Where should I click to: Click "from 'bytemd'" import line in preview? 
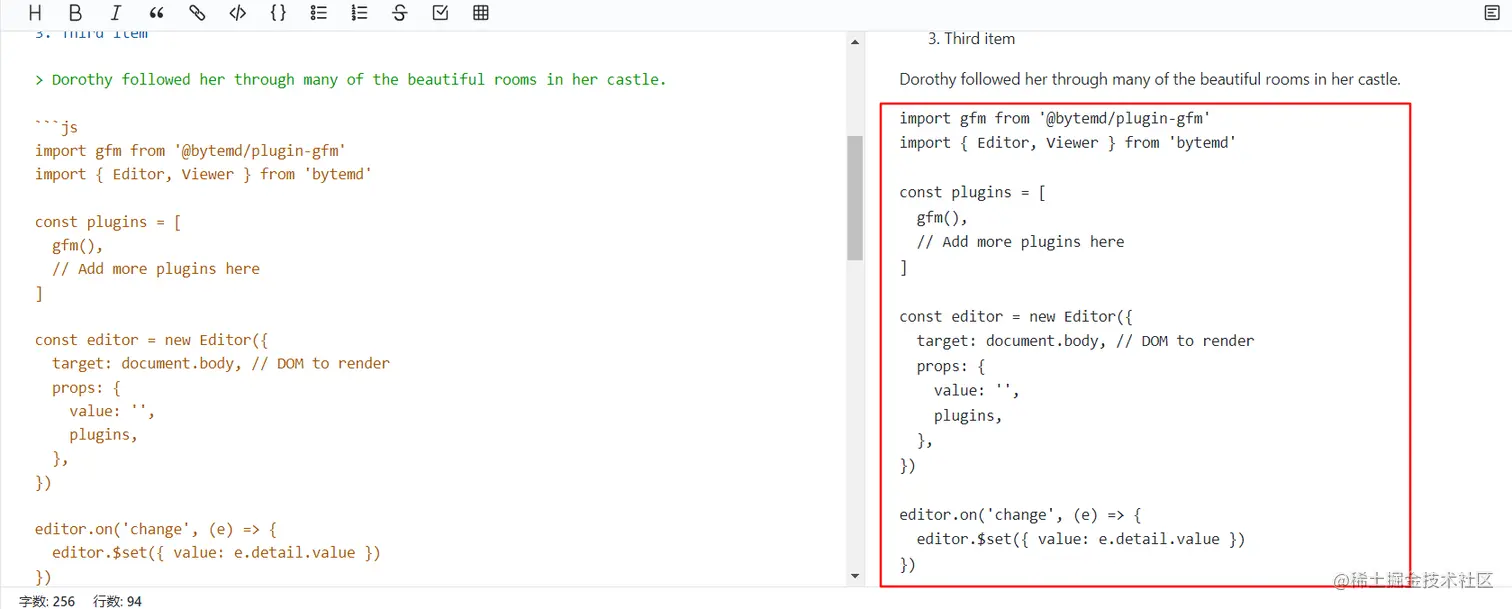click(1068, 143)
